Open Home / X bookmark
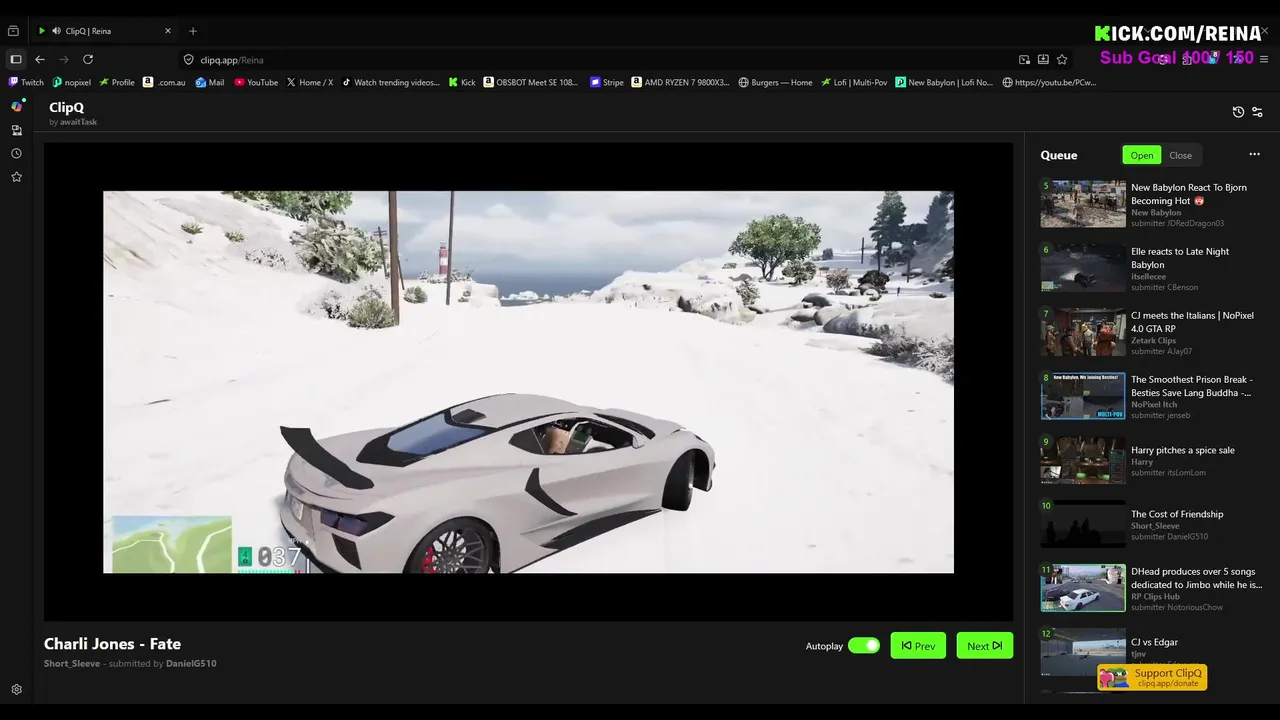The height and width of the screenshot is (720, 1280). coord(310,82)
